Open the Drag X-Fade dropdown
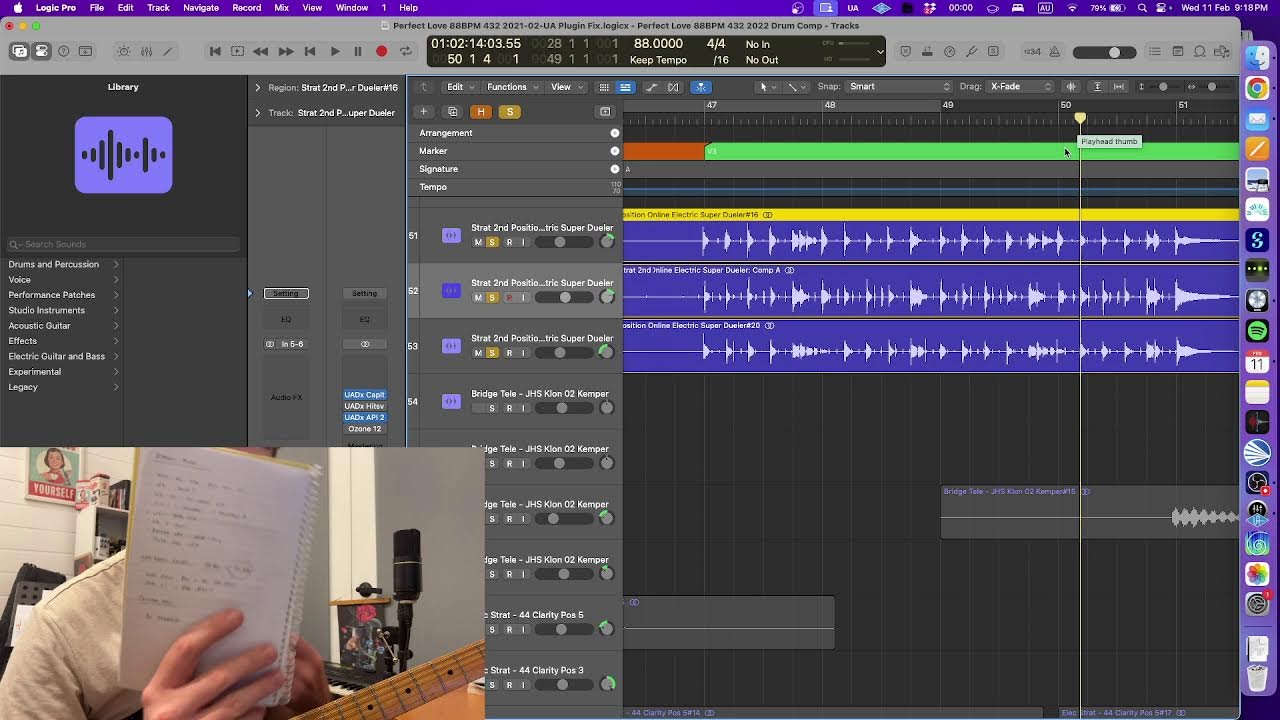Image resolution: width=1280 pixels, height=720 pixels. (1020, 87)
